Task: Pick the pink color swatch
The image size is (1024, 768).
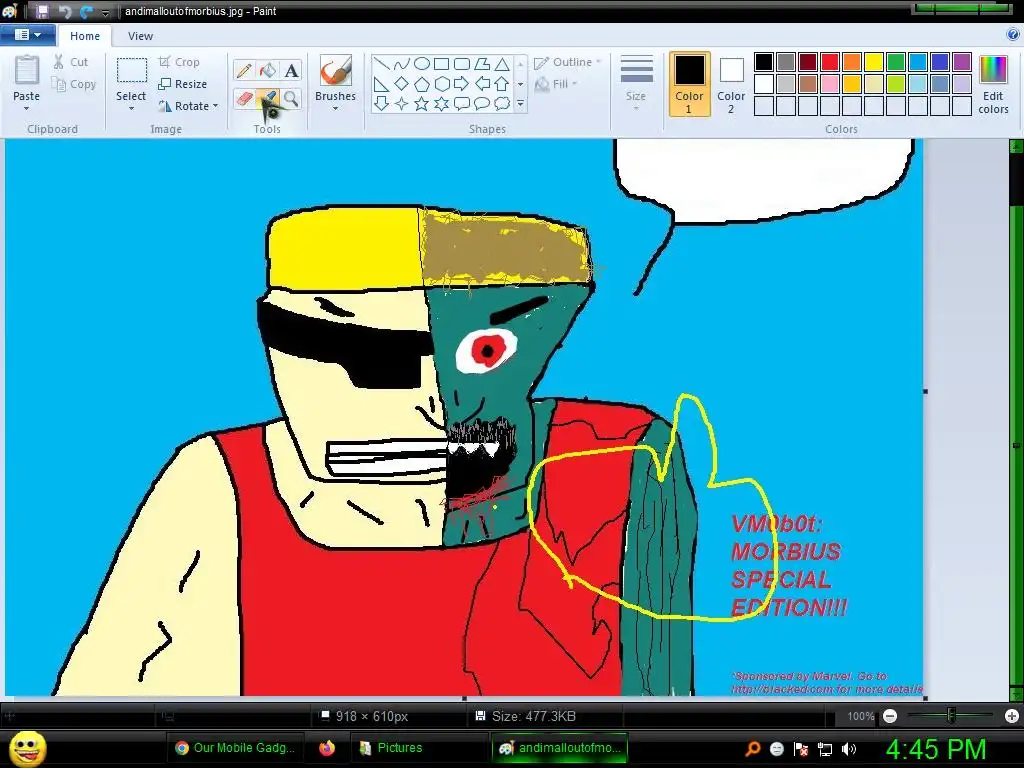Action: tap(830, 84)
